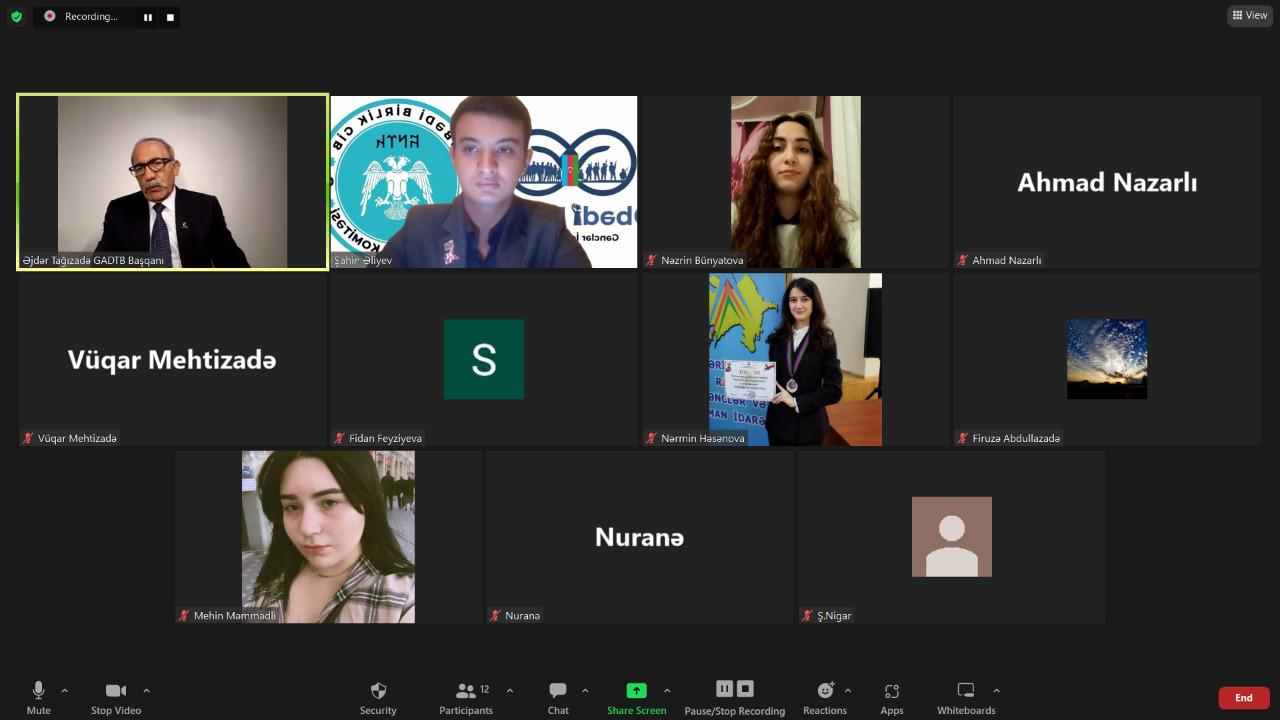This screenshot has height=720, width=1280.
Task: Toggle Stop Video camera button
Action: [116, 691]
